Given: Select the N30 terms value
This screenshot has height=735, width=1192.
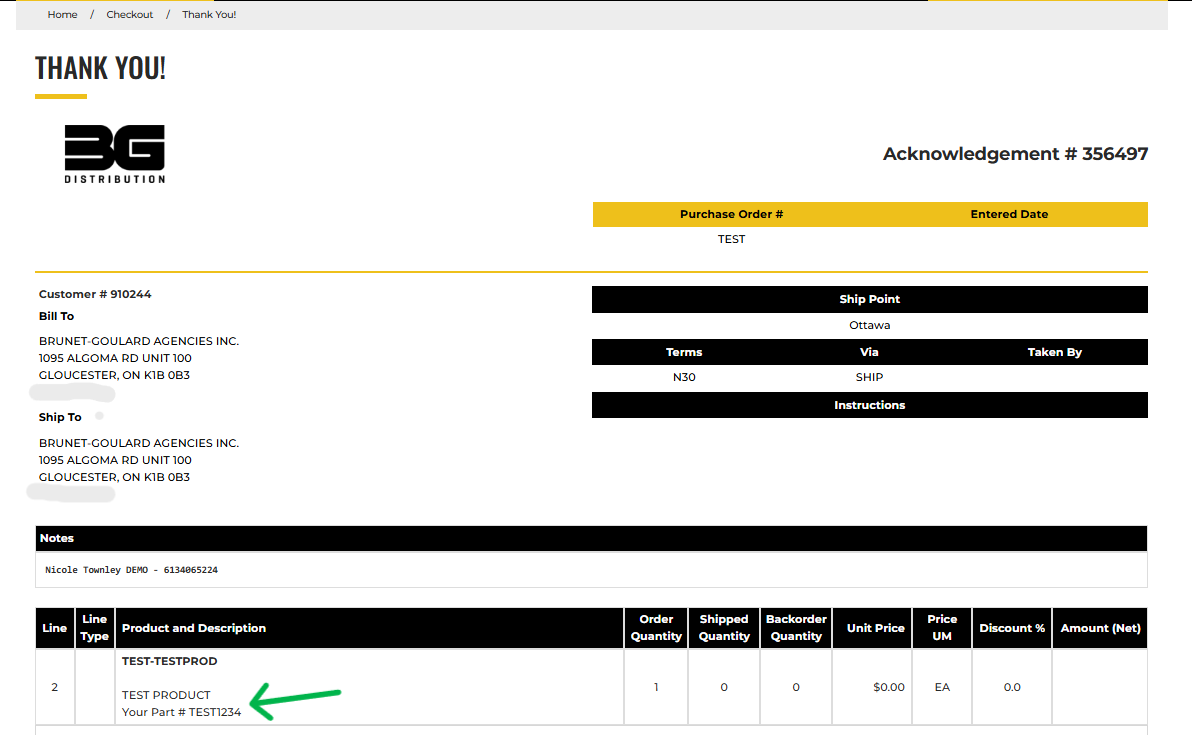Looking at the screenshot, I should coord(684,377).
